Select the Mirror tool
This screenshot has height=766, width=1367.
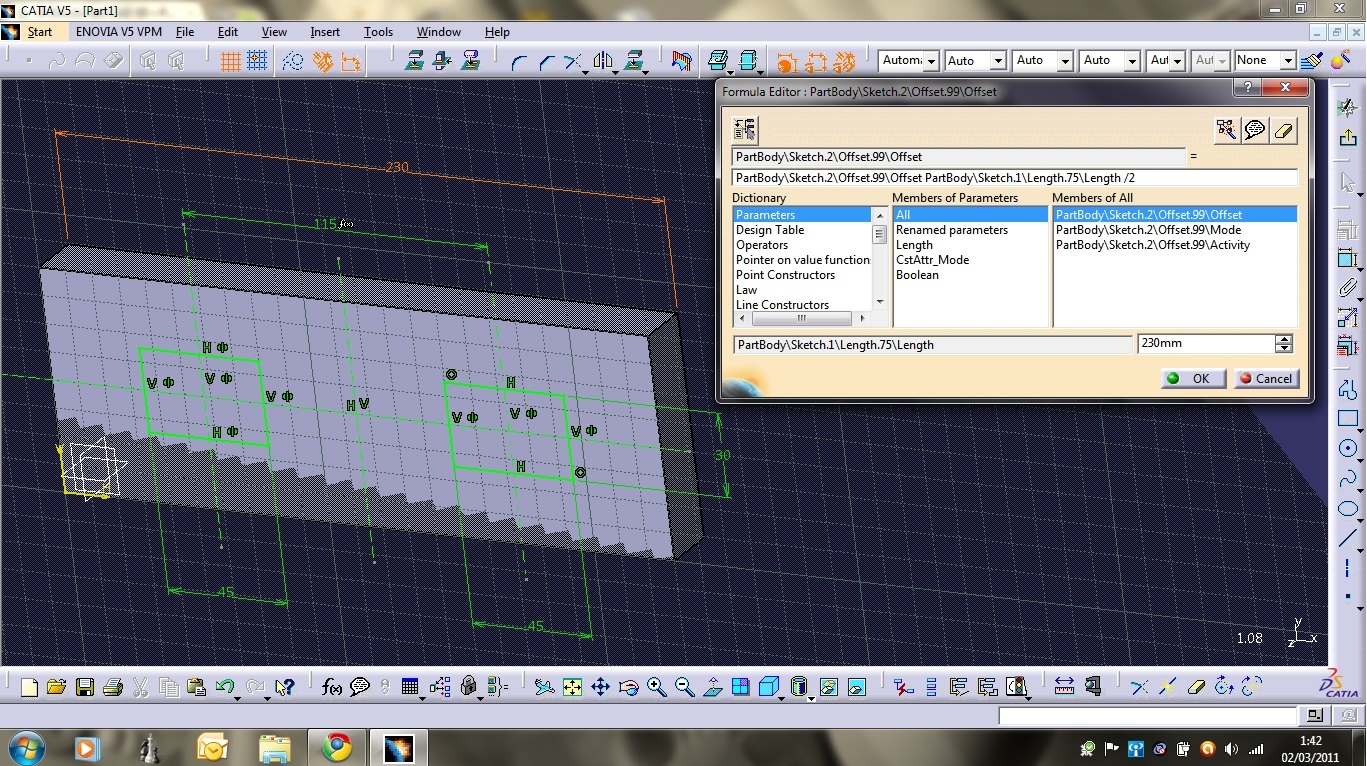[603, 61]
